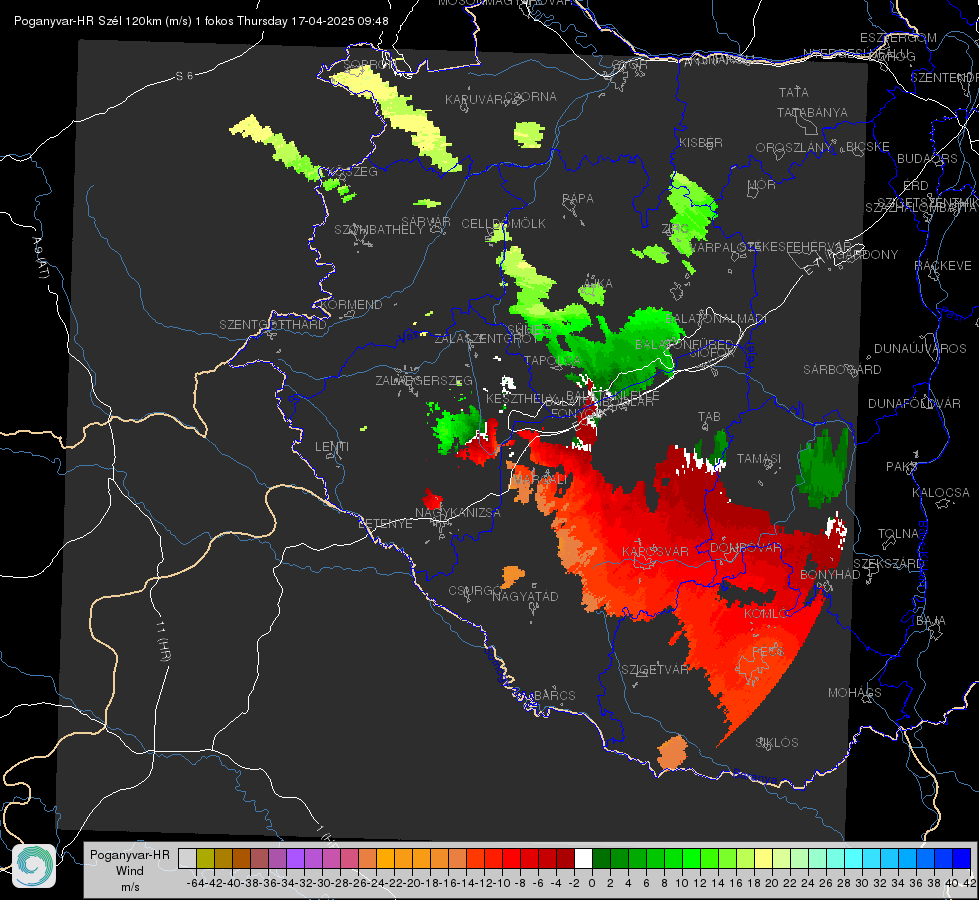Click the dark green swatch right after 0
The width and height of the screenshot is (979, 900).
(x=601, y=859)
